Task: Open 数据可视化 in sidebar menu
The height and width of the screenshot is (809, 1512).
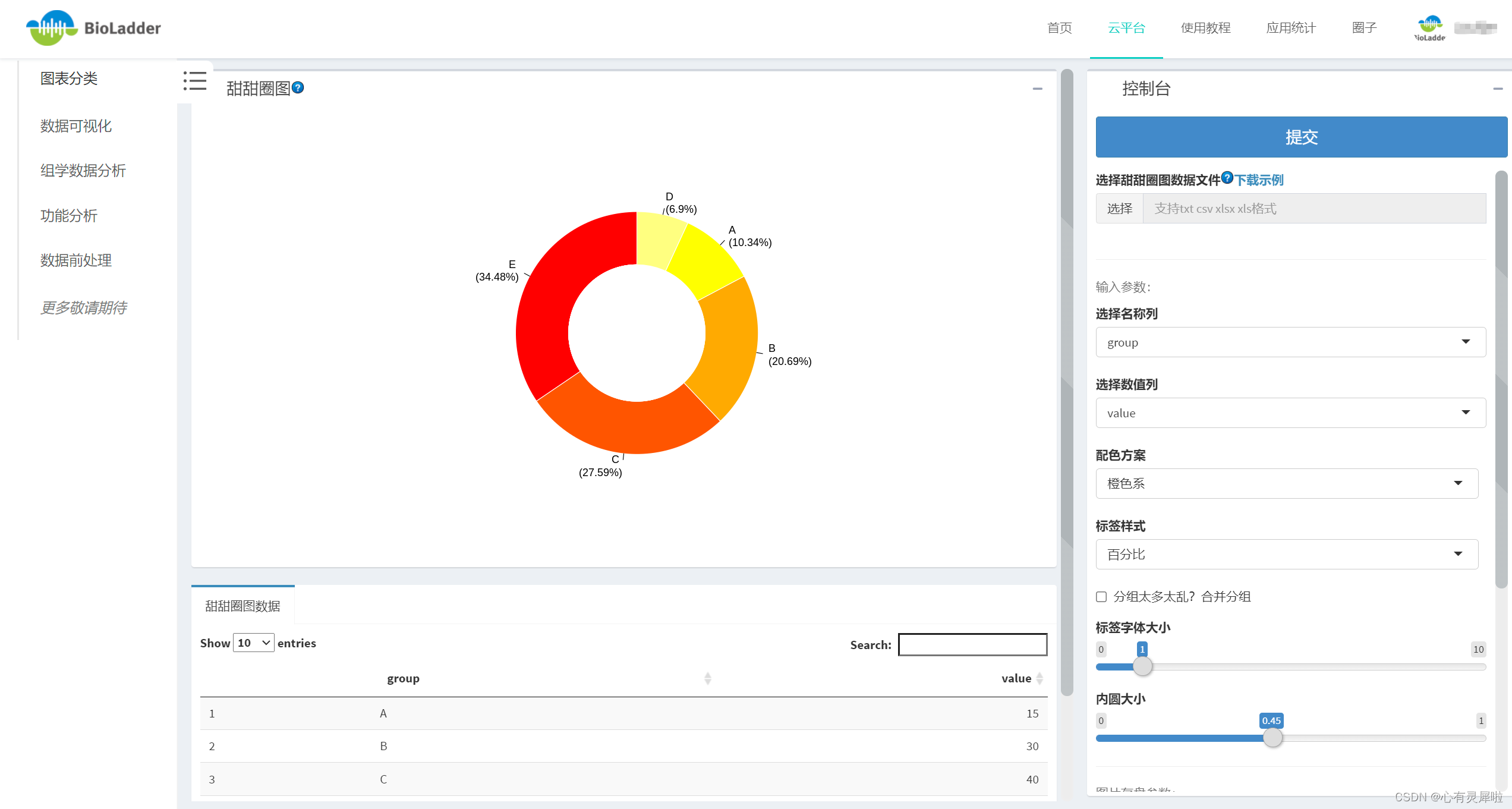Action: pyautogui.click(x=76, y=126)
